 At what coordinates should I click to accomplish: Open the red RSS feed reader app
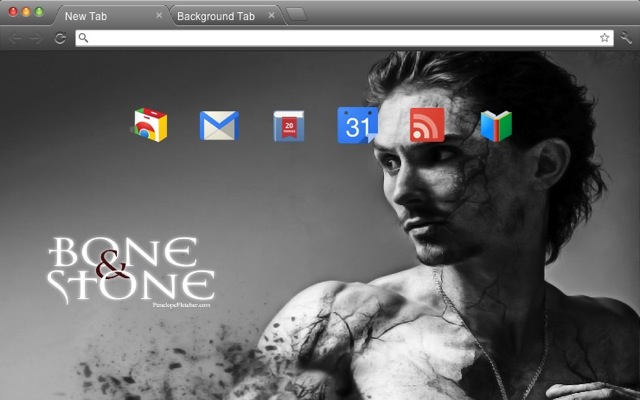(x=427, y=125)
